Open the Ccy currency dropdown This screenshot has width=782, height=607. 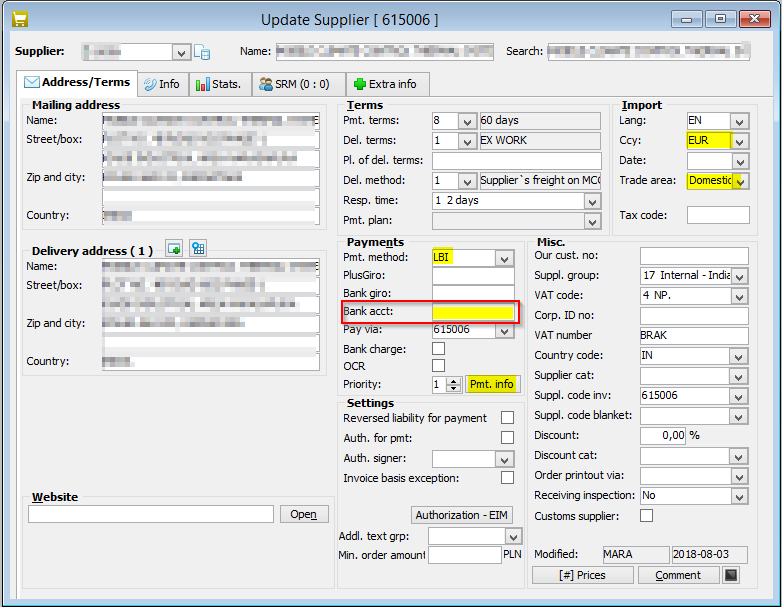(739, 141)
